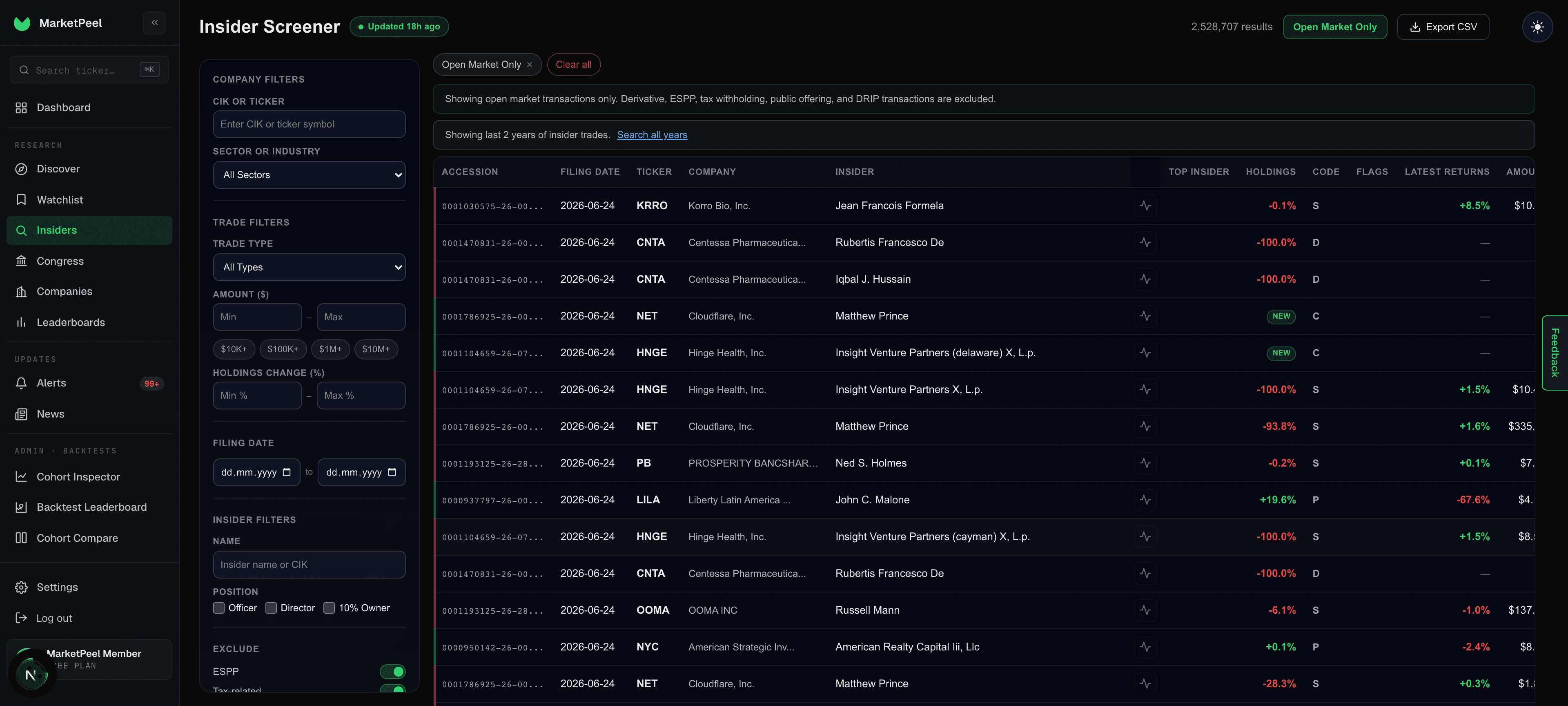Open activity chart for Insight Venture Partners (cayman)
The height and width of the screenshot is (706, 1568).
pyautogui.click(x=1145, y=537)
